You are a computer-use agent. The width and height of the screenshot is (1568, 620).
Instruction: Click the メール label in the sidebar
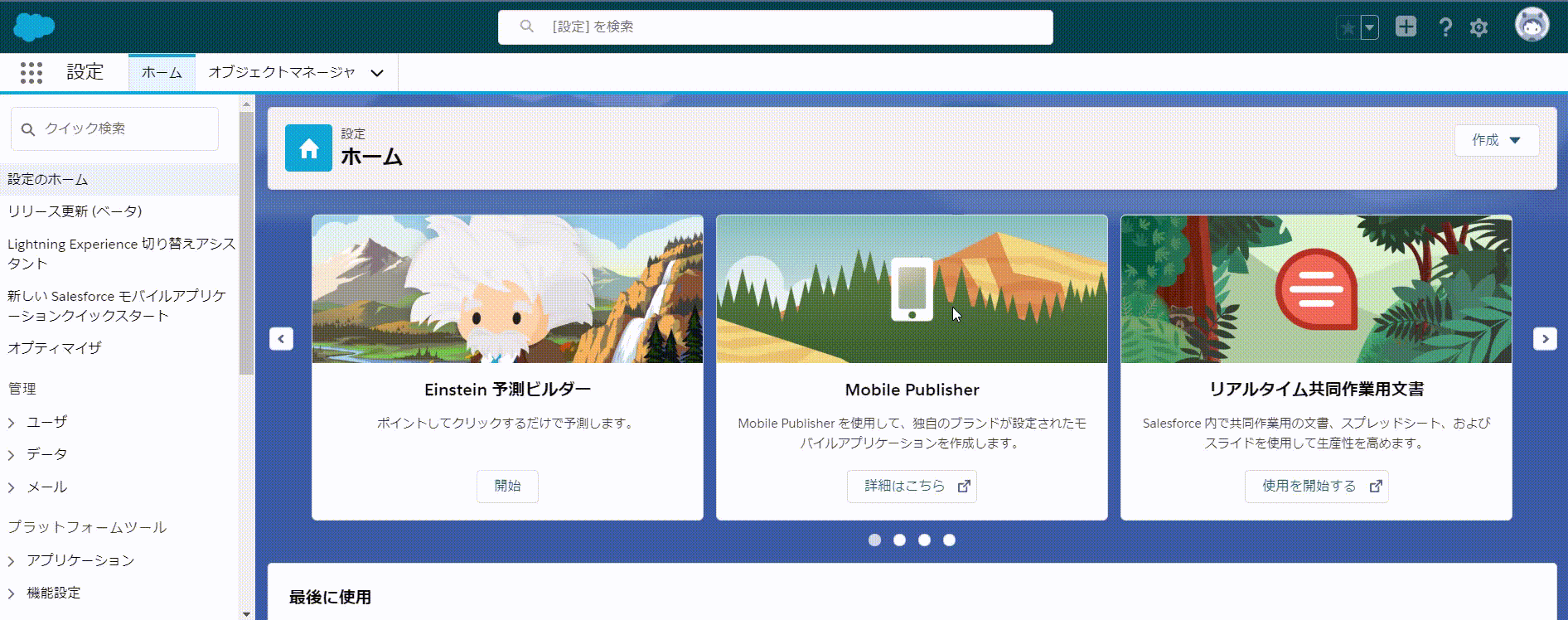point(47,487)
